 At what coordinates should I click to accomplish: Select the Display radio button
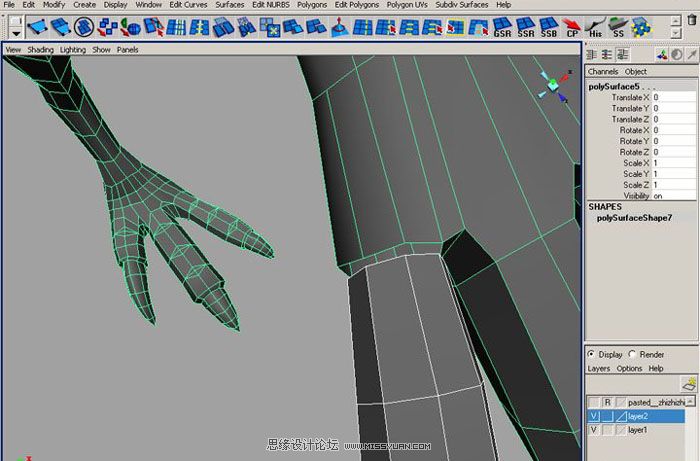(x=591, y=354)
